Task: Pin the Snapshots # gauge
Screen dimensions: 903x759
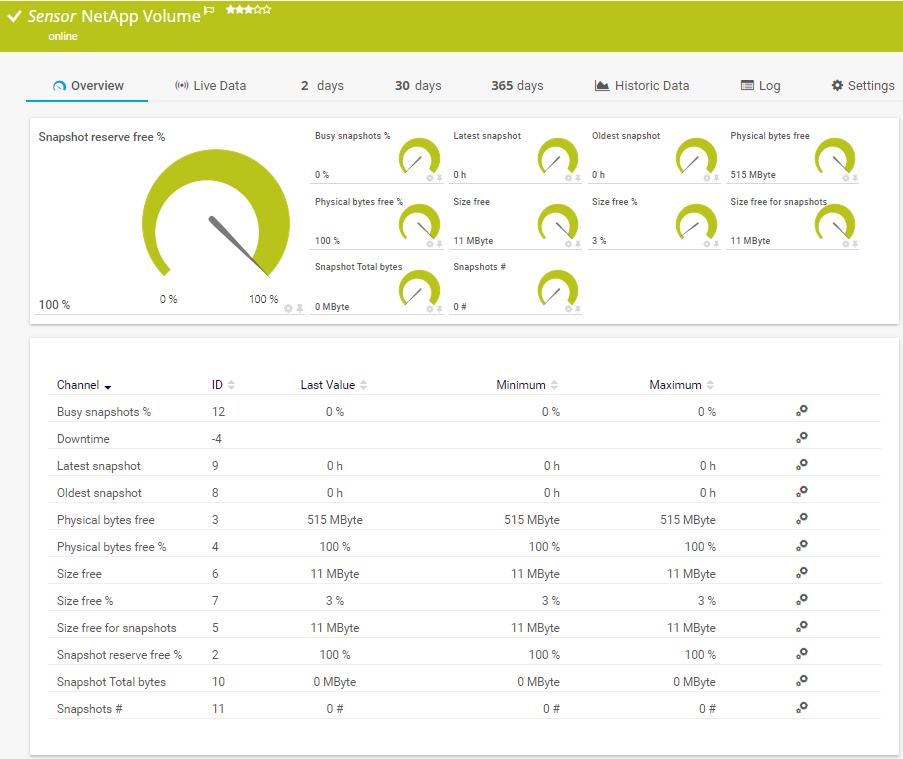Action: 577,309
